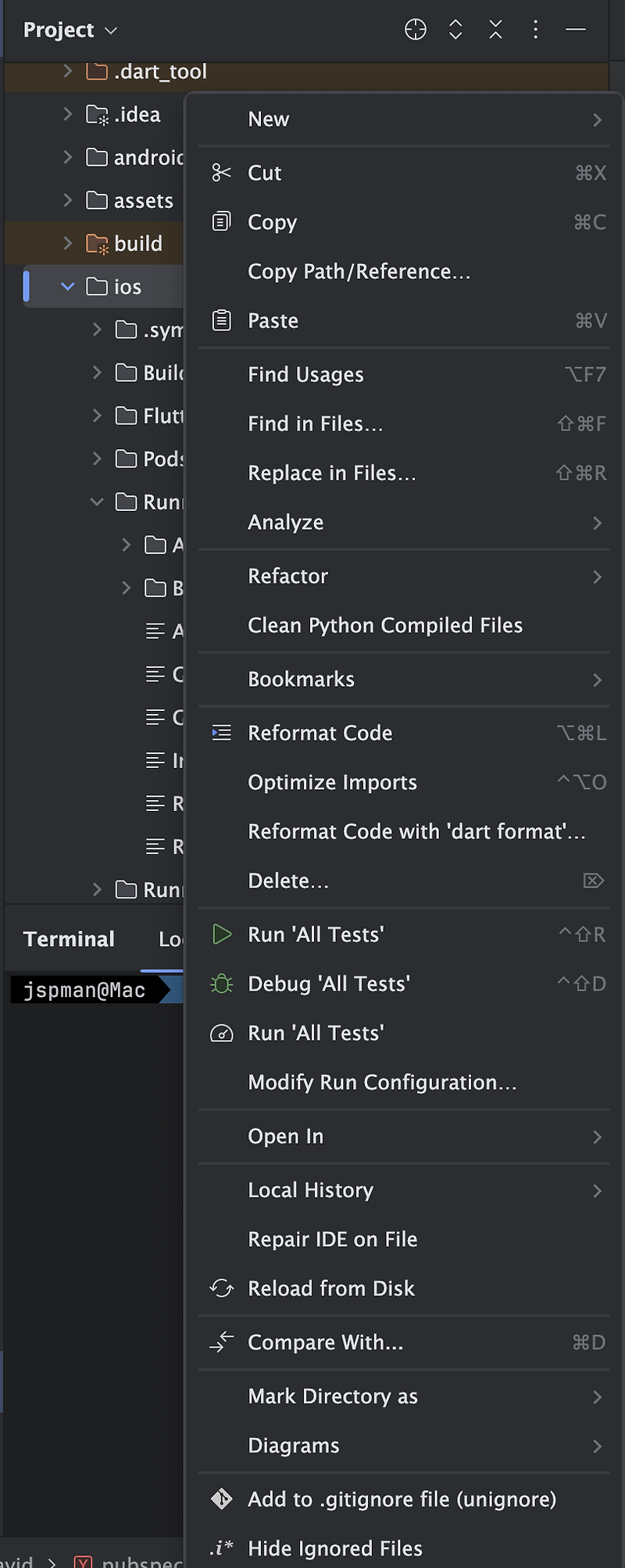This screenshot has width=625, height=1568.
Task: Click the Expand All arrows icon
Action: click(x=455, y=30)
